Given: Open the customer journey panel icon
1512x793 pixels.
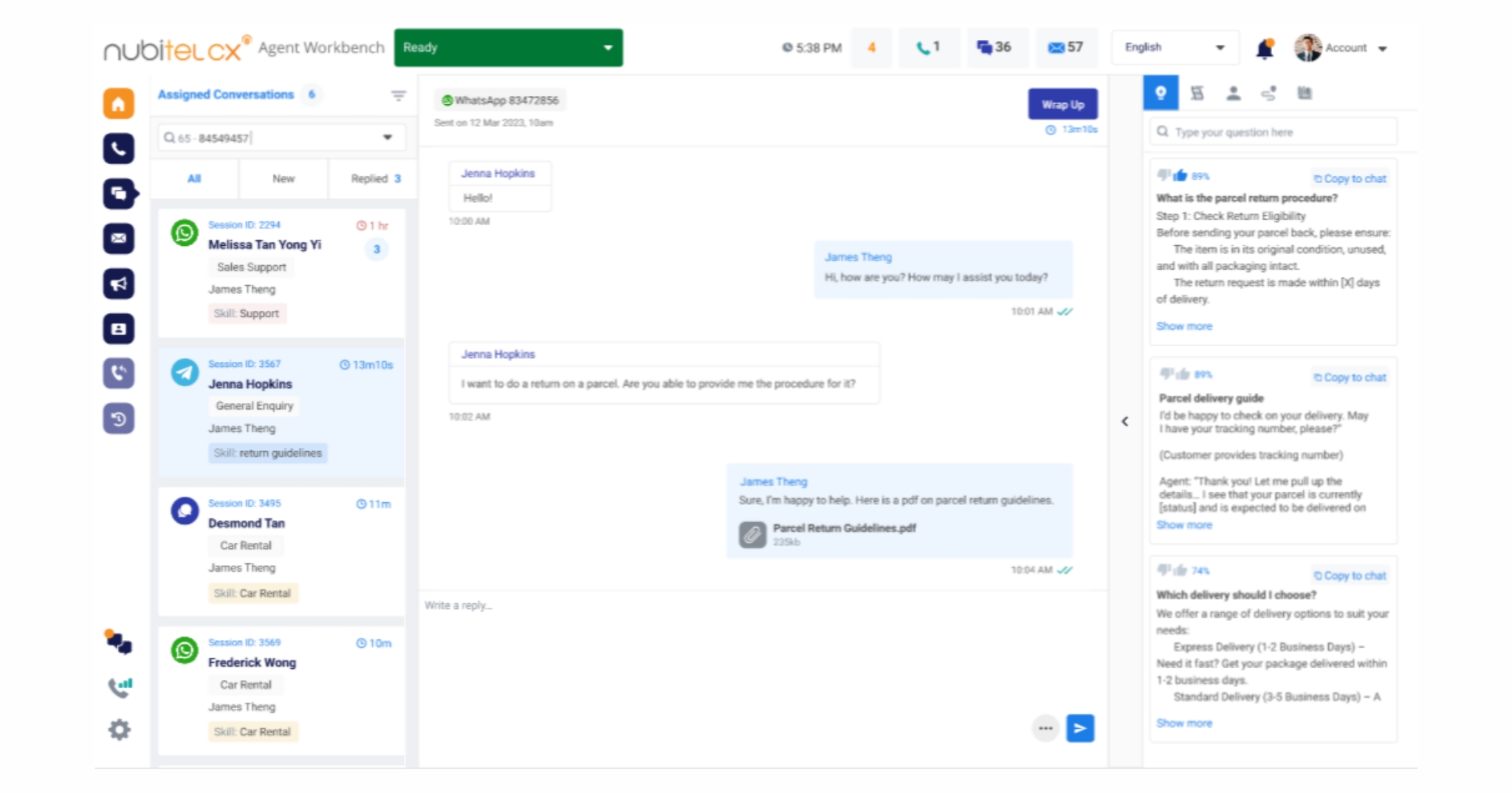Looking at the screenshot, I should point(1269,93).
